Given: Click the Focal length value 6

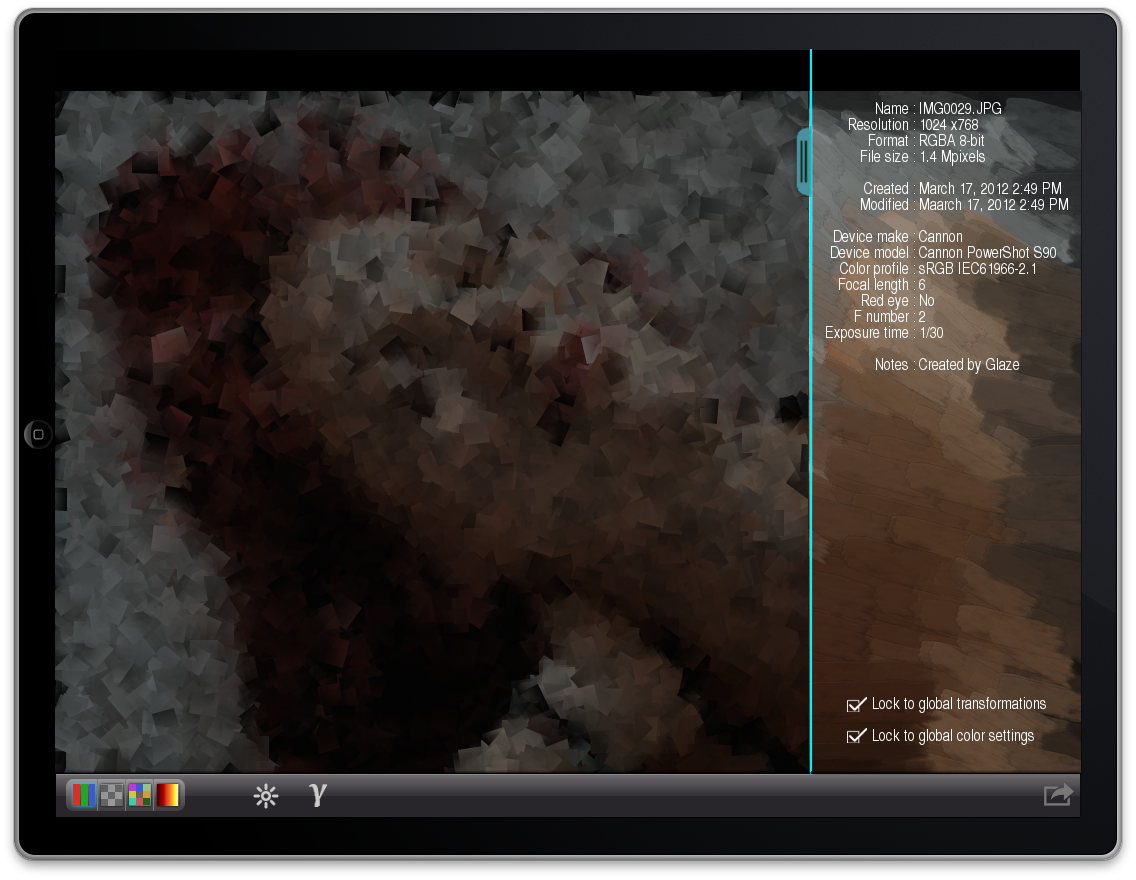Looking at the screenshot, I should point(922,285).
